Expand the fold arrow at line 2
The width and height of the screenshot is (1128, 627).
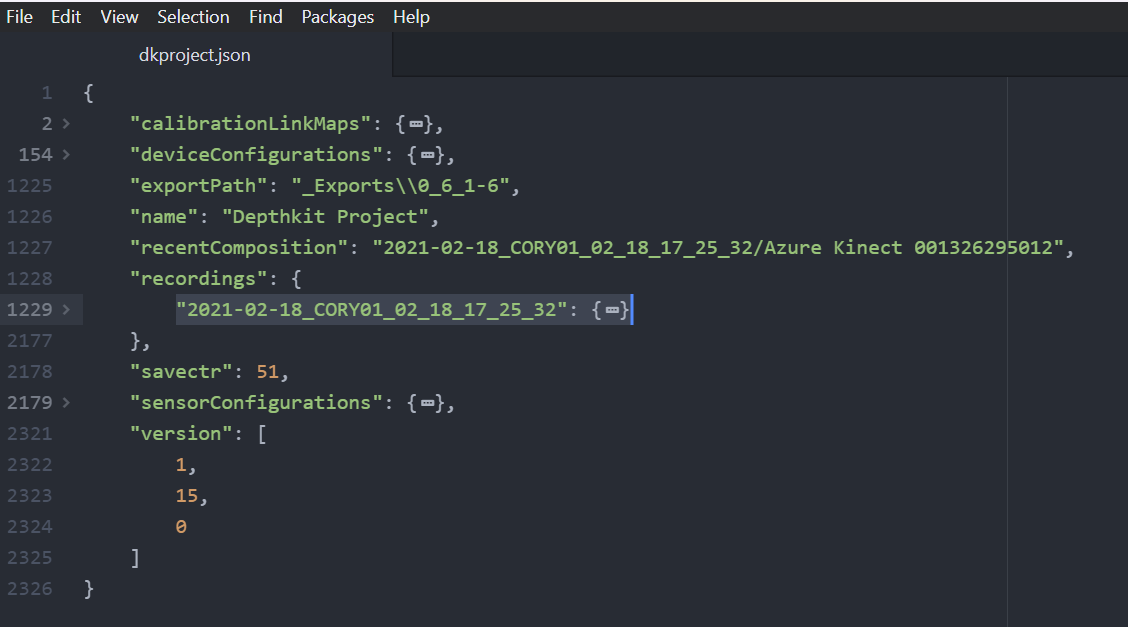pos(66,124)
